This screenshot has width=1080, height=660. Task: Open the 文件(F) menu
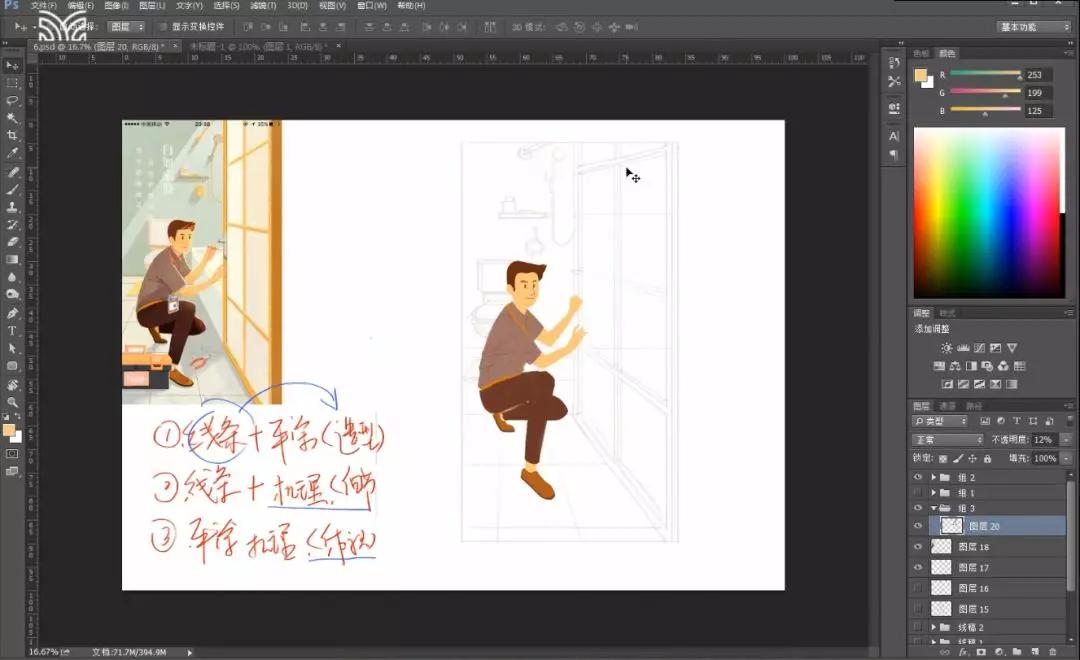coord(43,6)
